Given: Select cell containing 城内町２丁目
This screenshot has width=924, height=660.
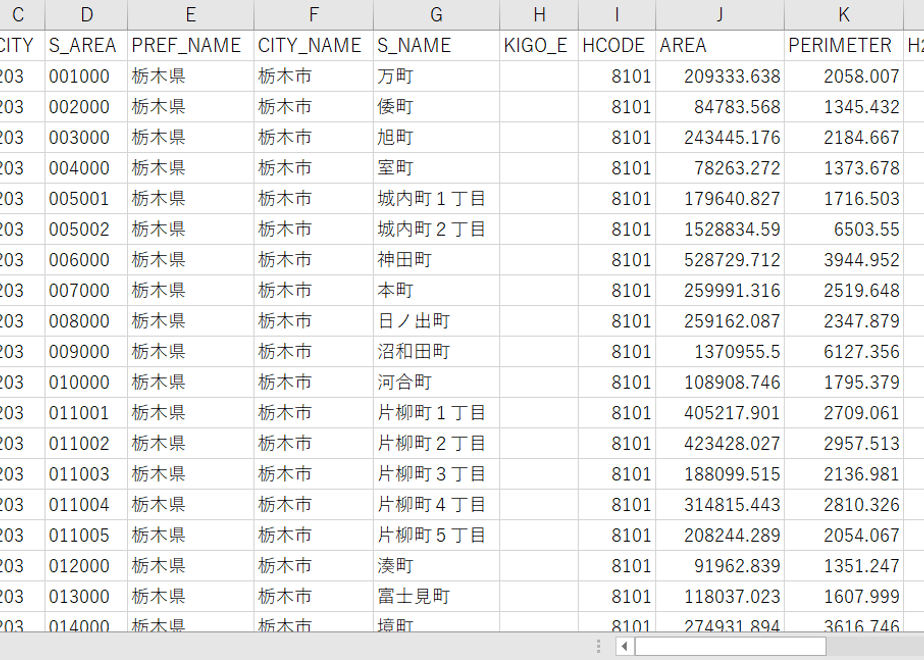Looking at the screenshot, I should 436,229.
